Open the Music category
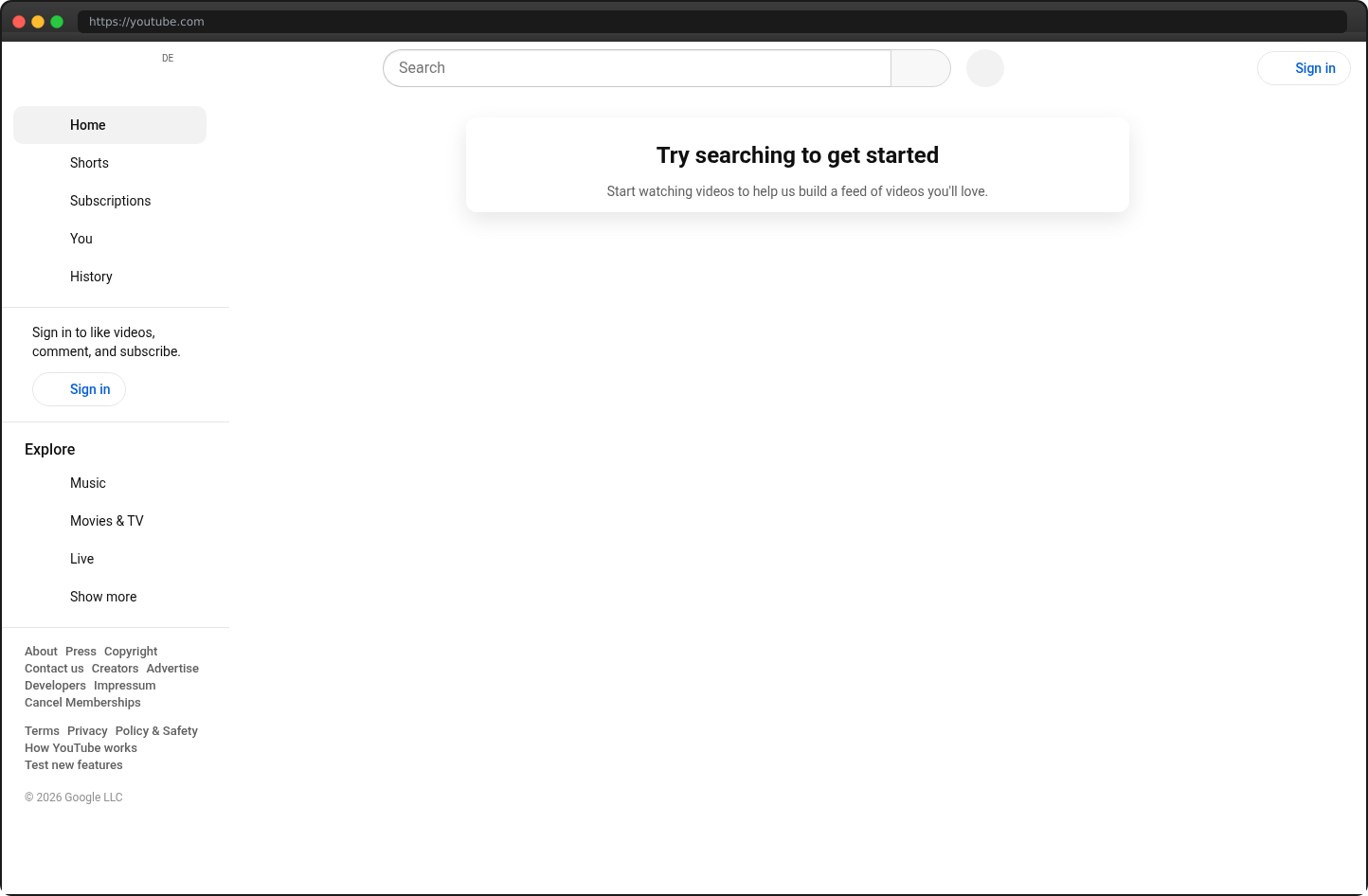Image resolution: width=1368 pixels, height=896 pixels. click(x=87, y=482)
